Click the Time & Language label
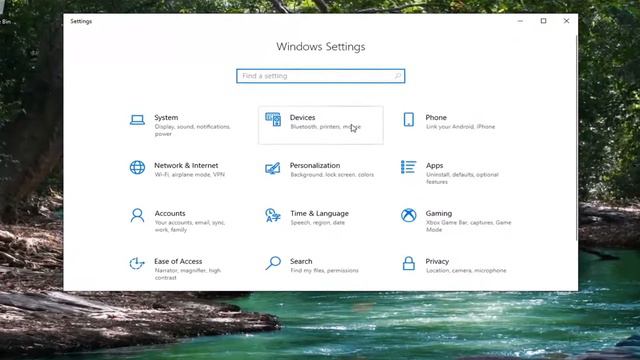This screenshot has height=360, width=640. coord(320,213)
